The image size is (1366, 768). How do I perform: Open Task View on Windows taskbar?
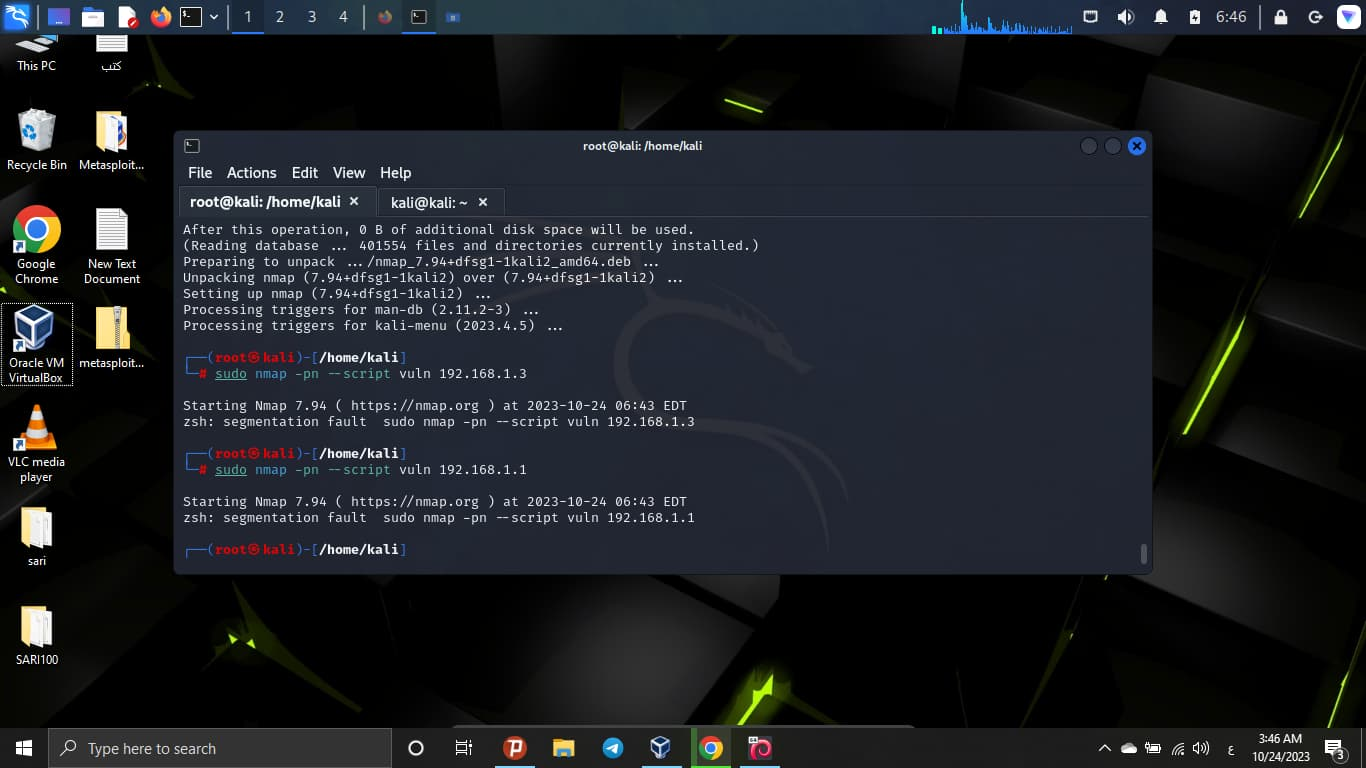click(x=464, y=748)
